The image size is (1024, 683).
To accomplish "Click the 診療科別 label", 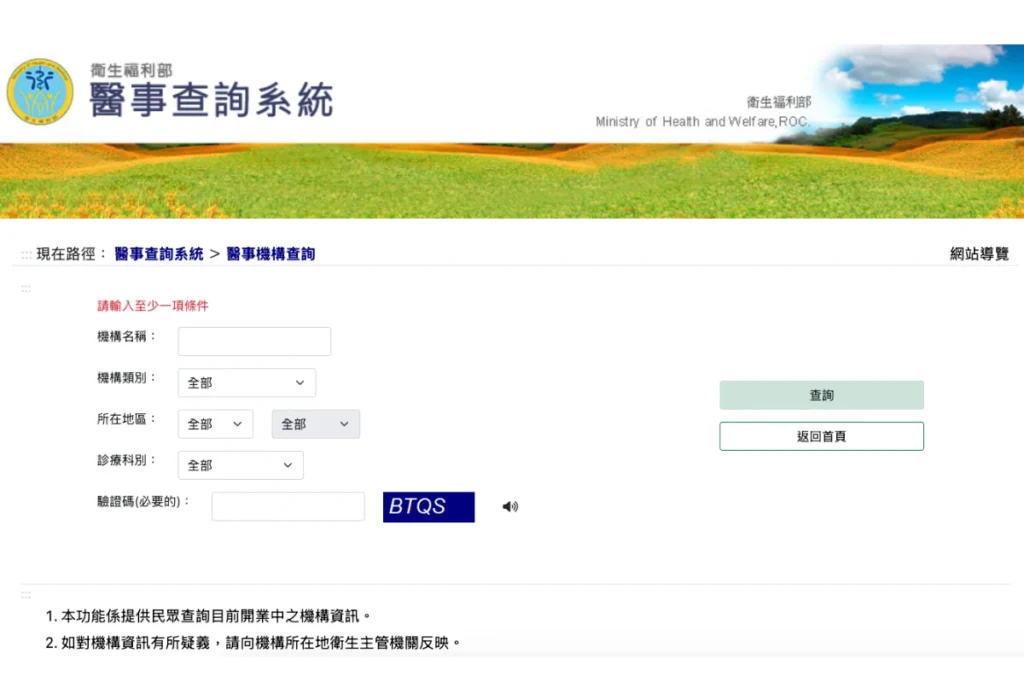I will point(126,460).
